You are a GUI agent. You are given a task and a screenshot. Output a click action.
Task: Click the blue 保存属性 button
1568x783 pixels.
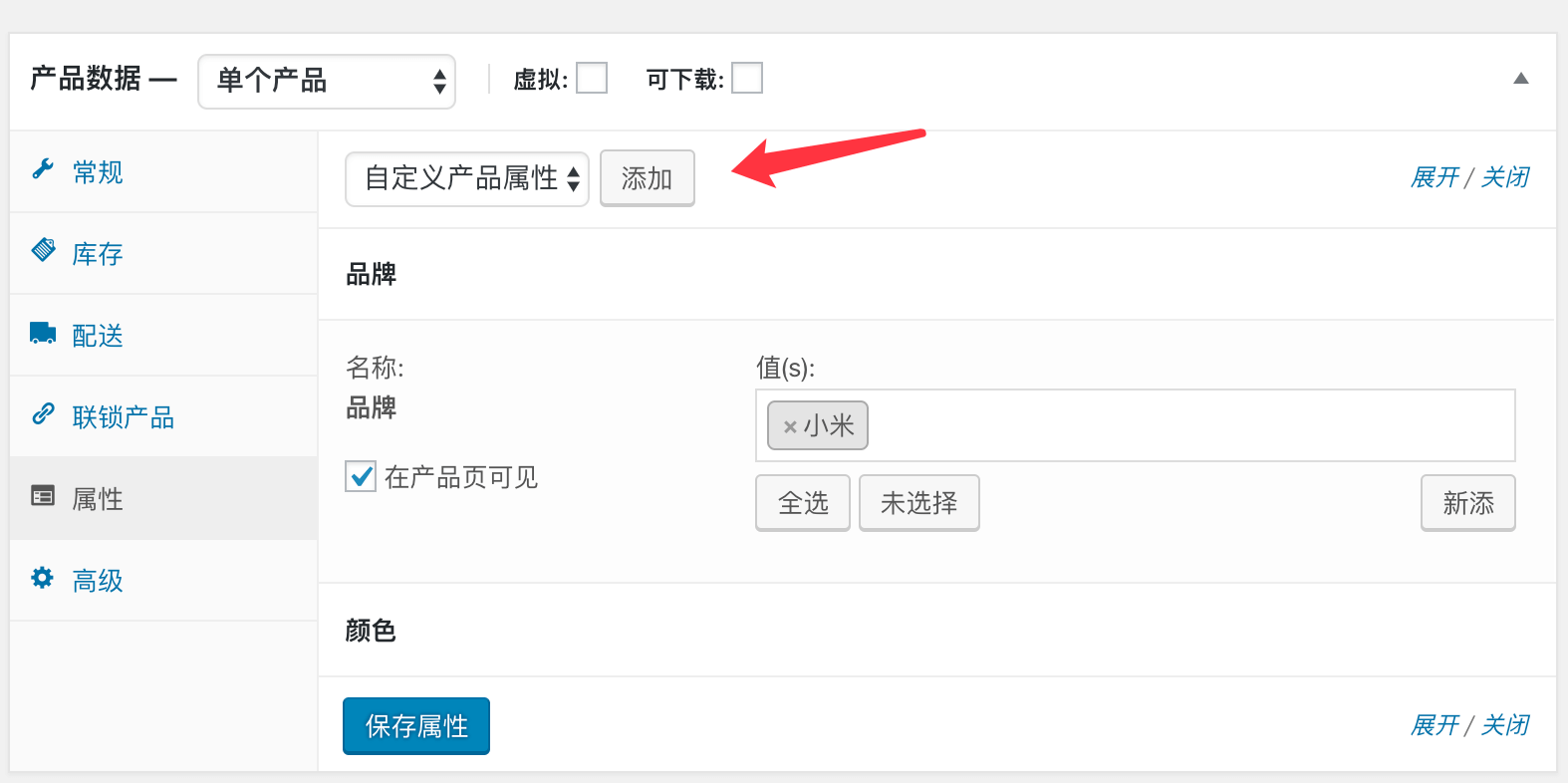[x=416, y=726]
